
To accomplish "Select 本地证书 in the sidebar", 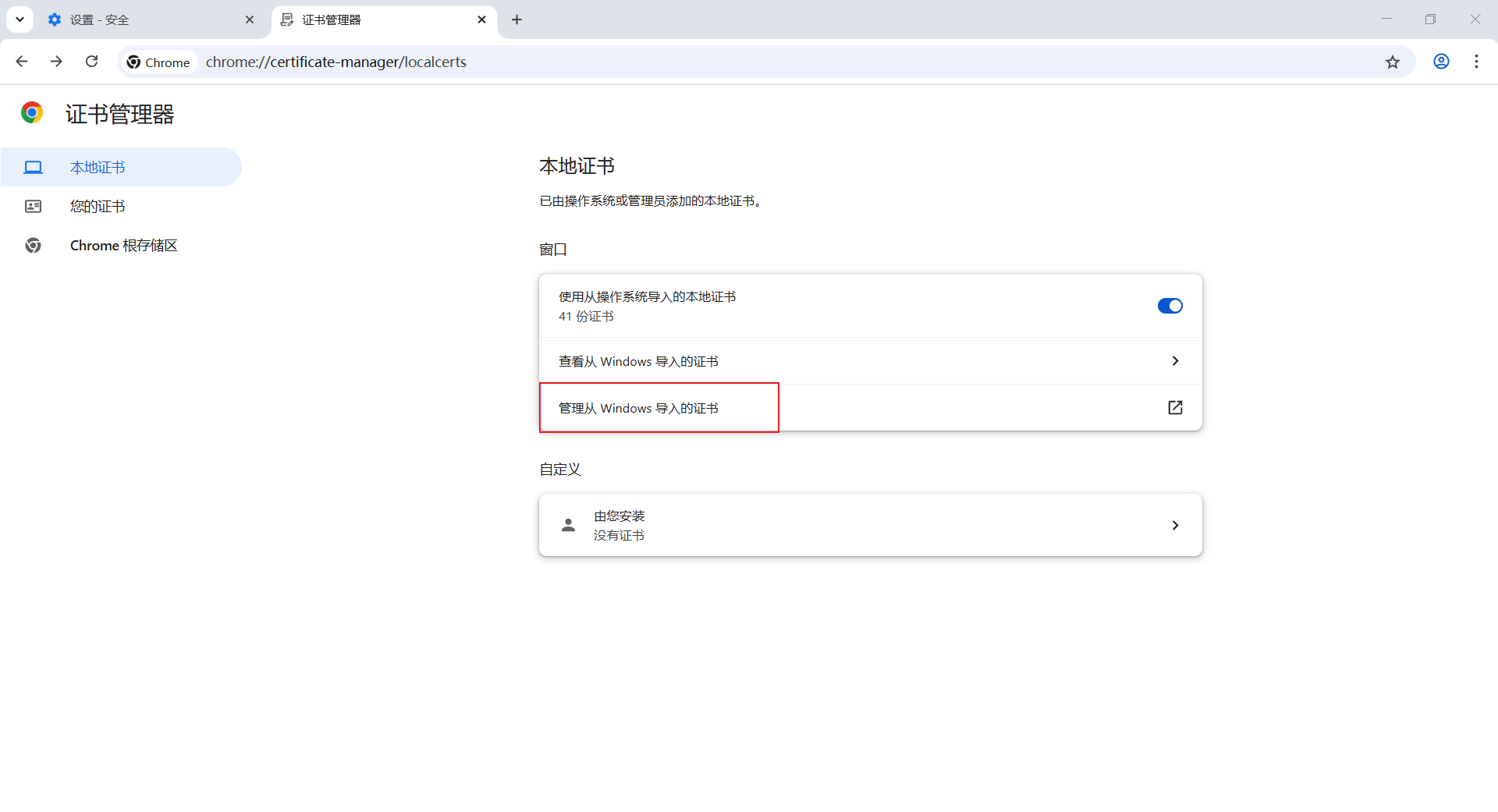I will tap(121, 167).
